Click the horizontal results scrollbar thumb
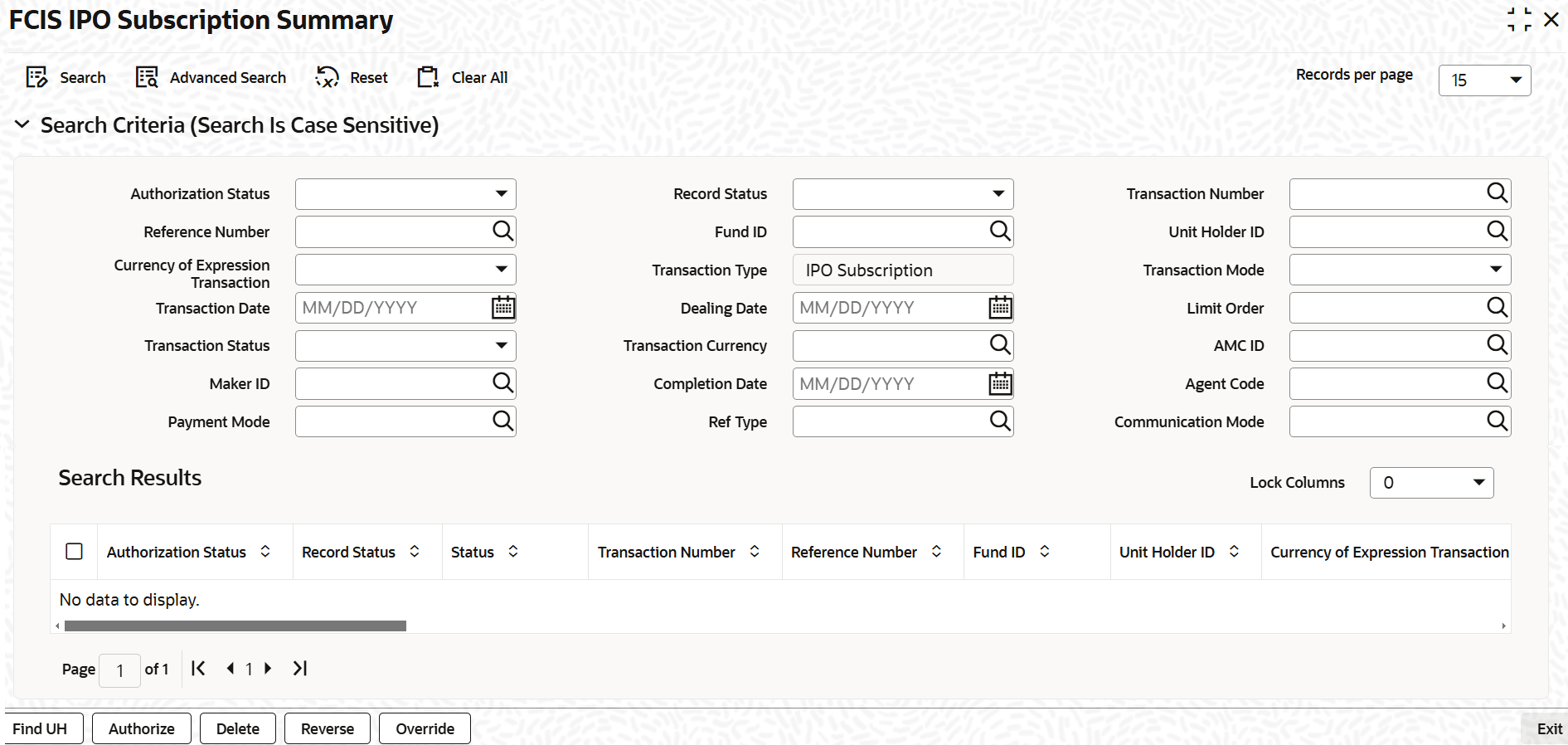 coord(235,626)
